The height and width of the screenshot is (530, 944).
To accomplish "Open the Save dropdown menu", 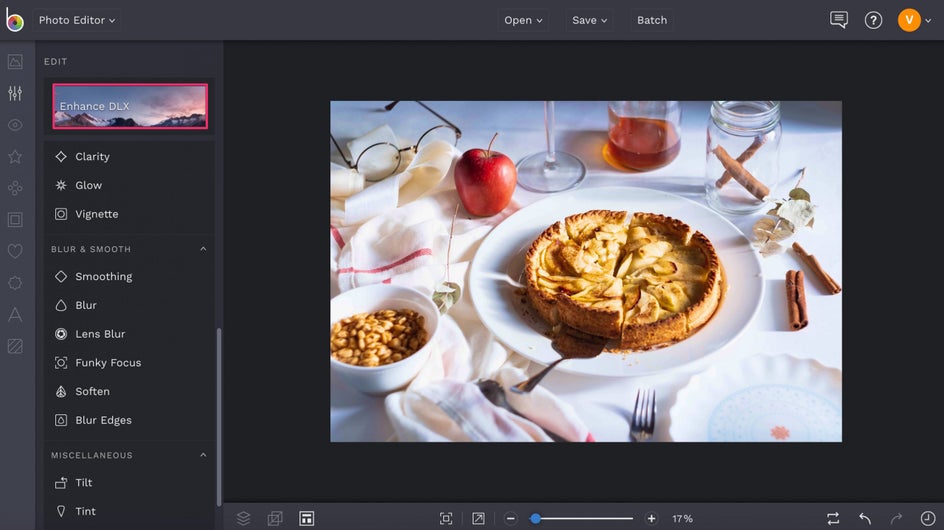I will (589, 20).
